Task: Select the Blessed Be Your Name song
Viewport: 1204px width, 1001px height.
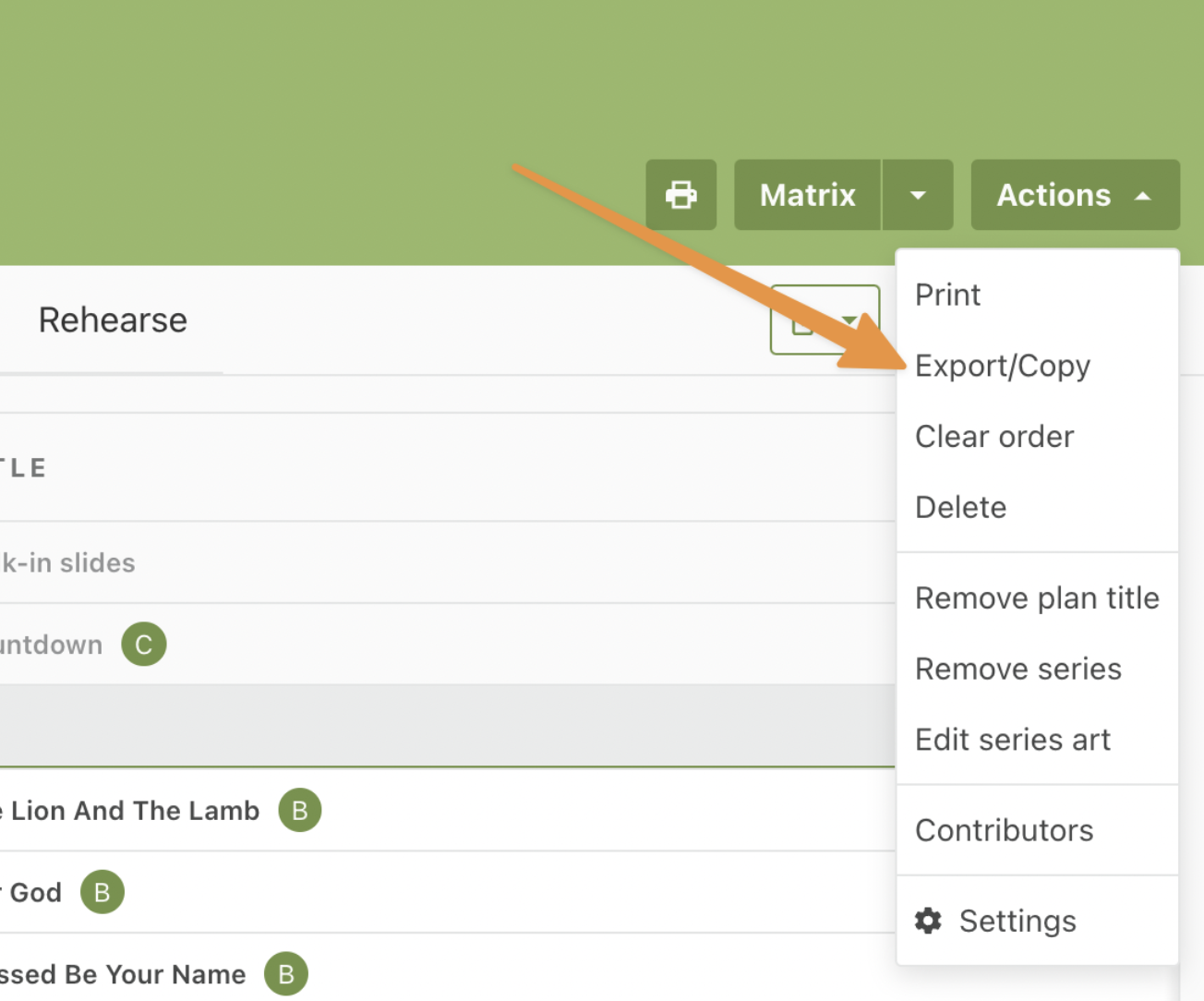Action: (x=123, y=974)
